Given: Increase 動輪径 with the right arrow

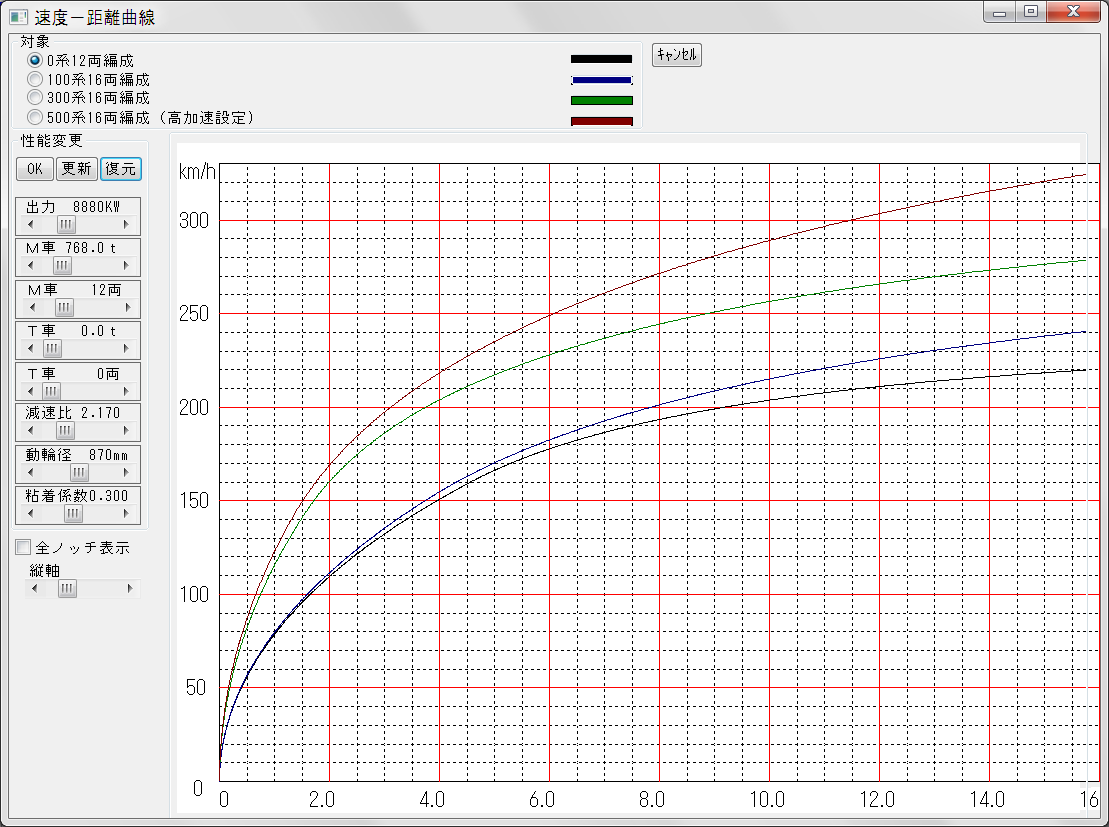Looking at the screenshot, I should (x=126, y=472).
